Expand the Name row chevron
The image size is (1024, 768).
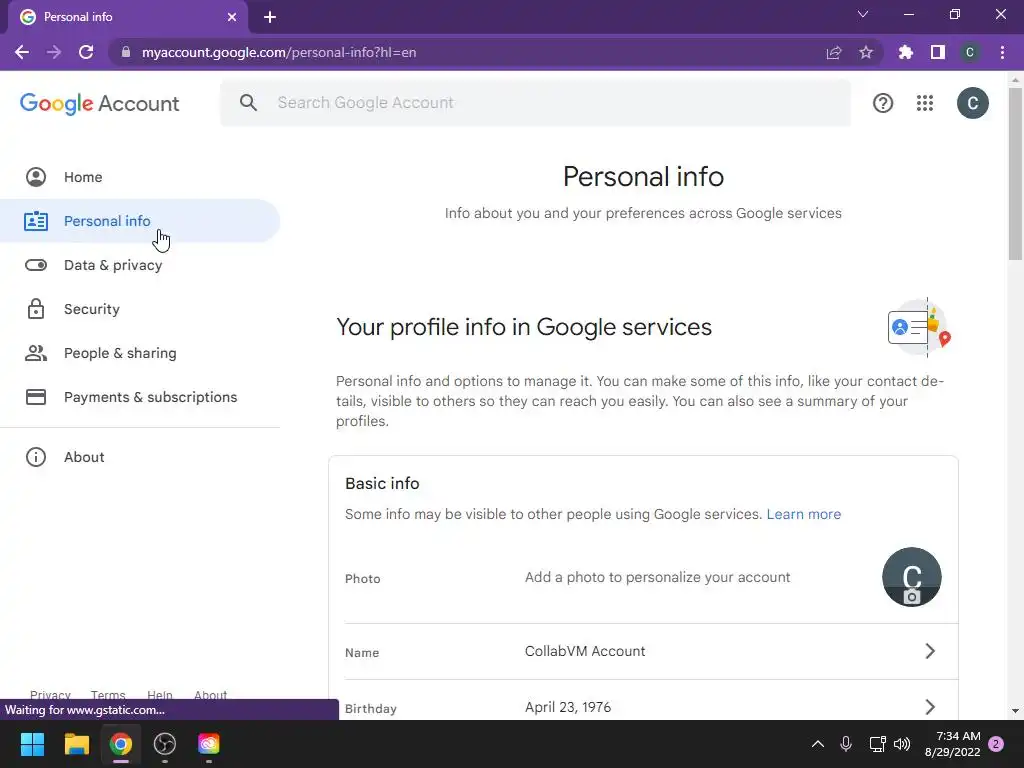[x=930, y=651]
